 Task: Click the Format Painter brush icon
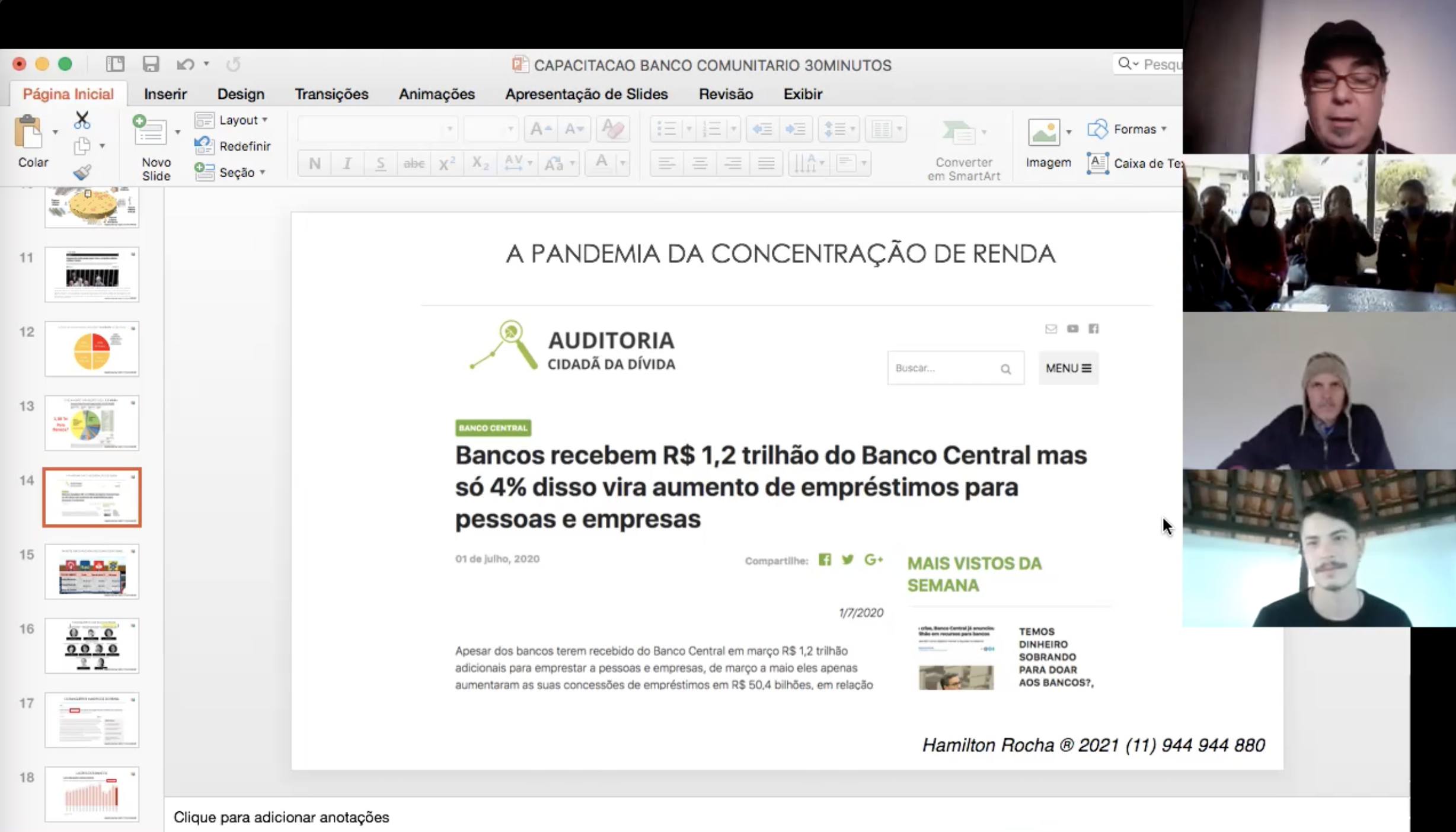point(82,172)
